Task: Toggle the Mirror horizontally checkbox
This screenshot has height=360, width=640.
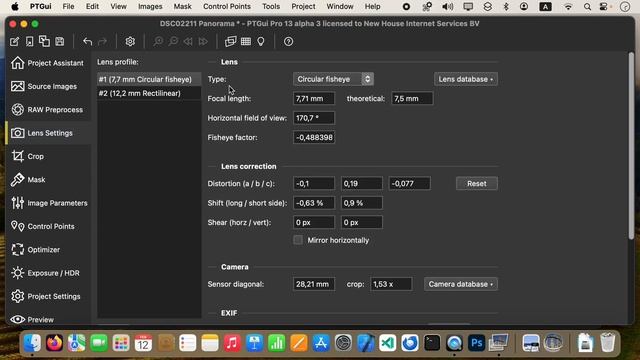Action: [x=298, y=240]
